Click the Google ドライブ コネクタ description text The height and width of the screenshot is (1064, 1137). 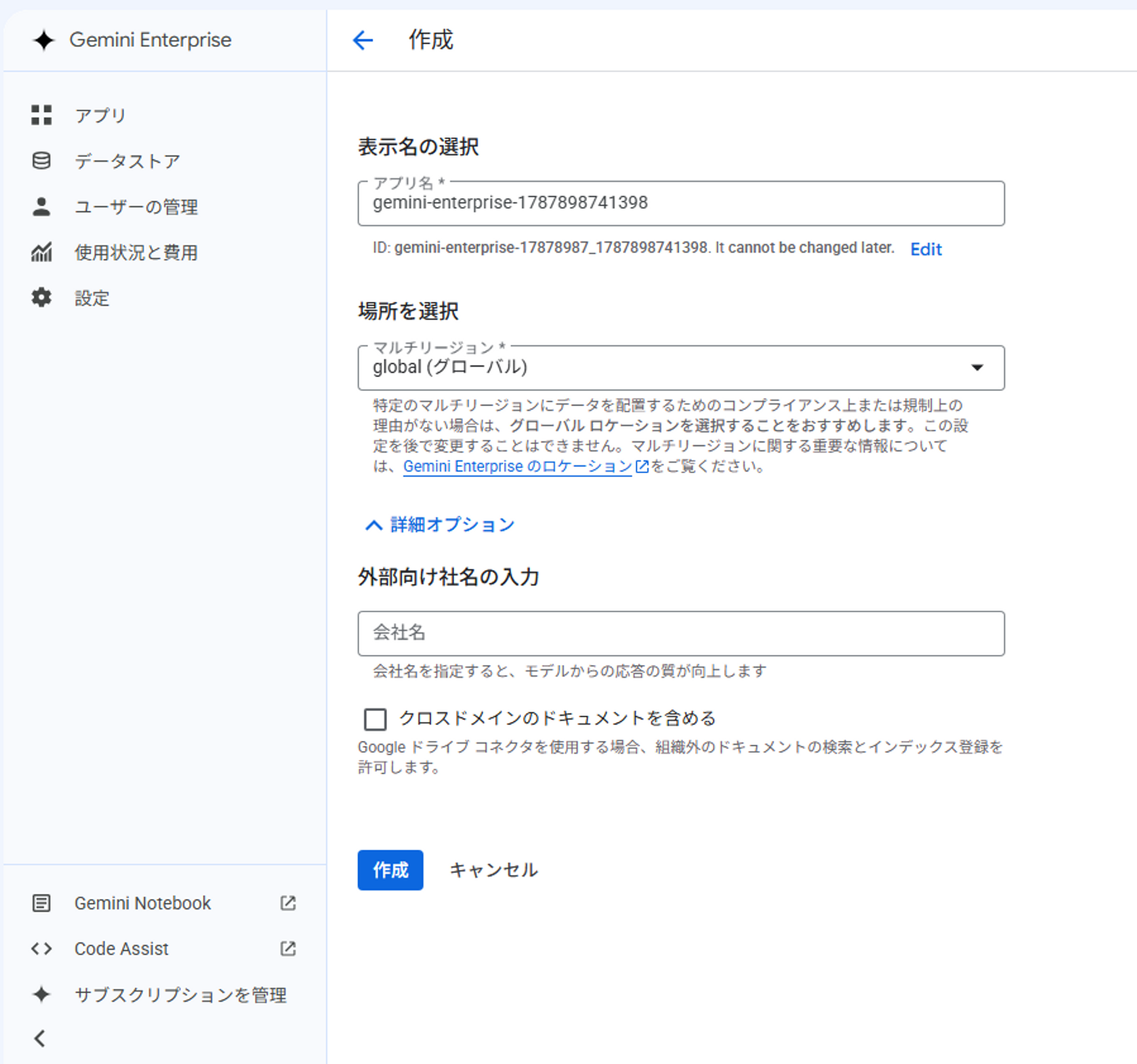point(680,757)
